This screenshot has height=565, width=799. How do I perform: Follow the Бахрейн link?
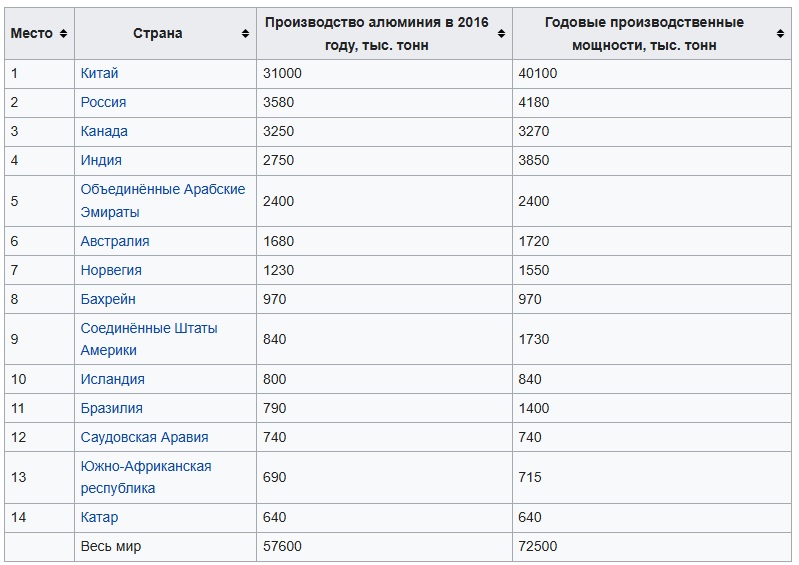click(108, 299)
